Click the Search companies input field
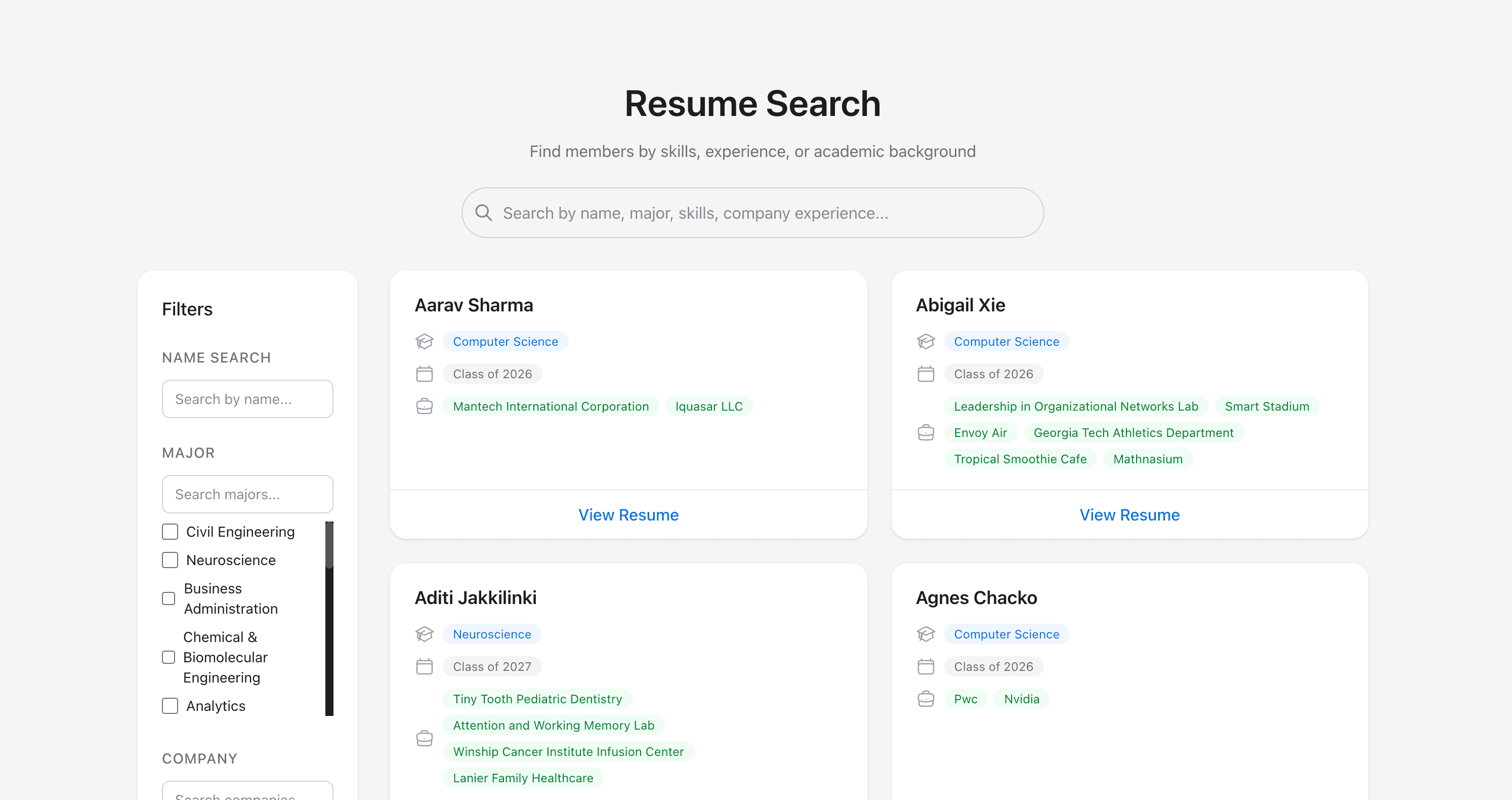This screenshot has height=800, width=1512. [x=247, y=791]
